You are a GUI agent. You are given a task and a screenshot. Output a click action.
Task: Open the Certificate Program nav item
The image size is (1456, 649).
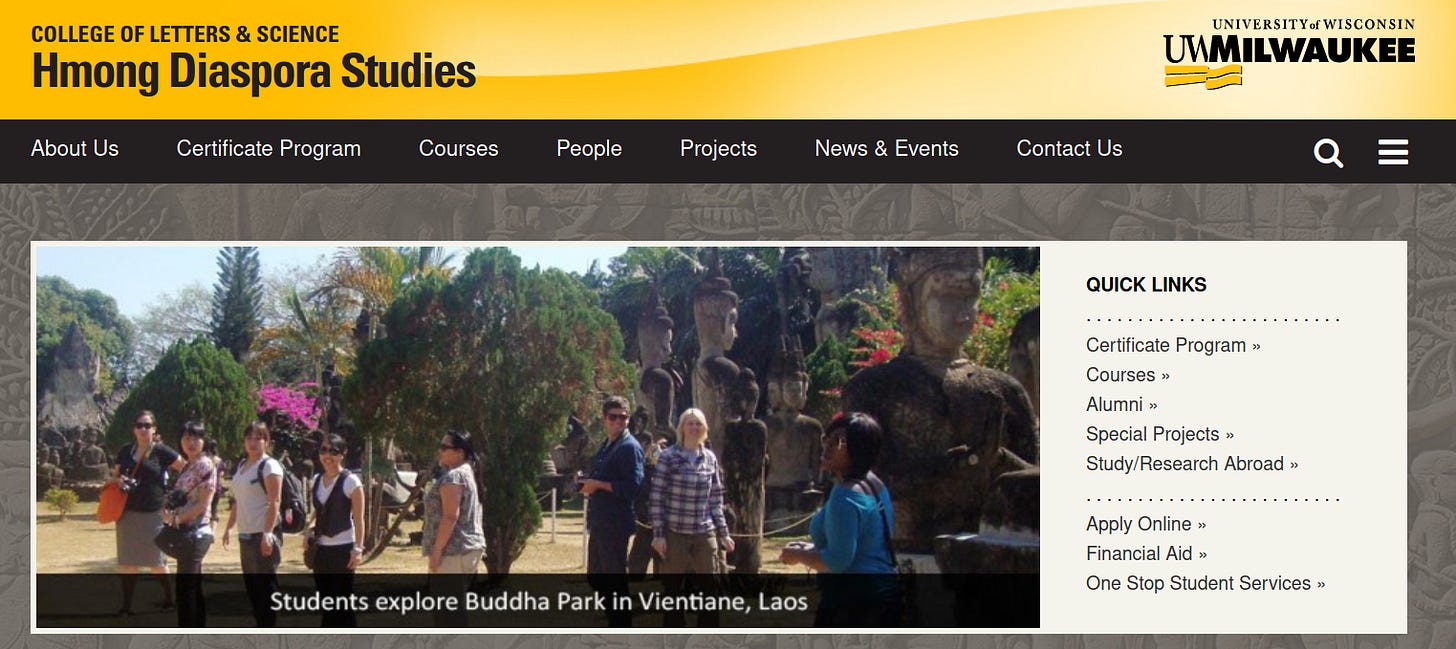point(269,149)
